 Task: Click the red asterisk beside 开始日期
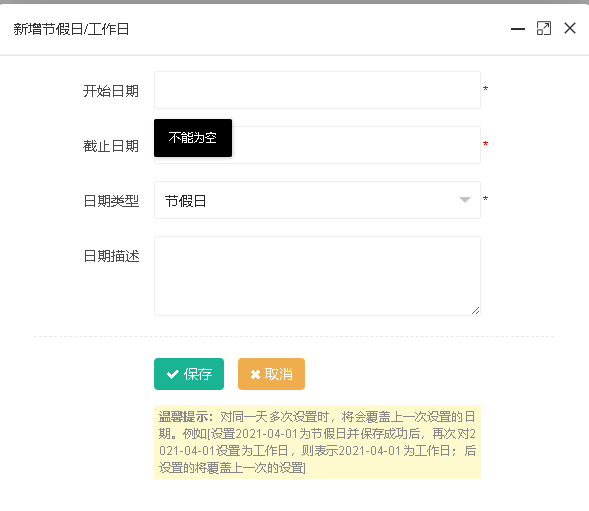(485, 89)
